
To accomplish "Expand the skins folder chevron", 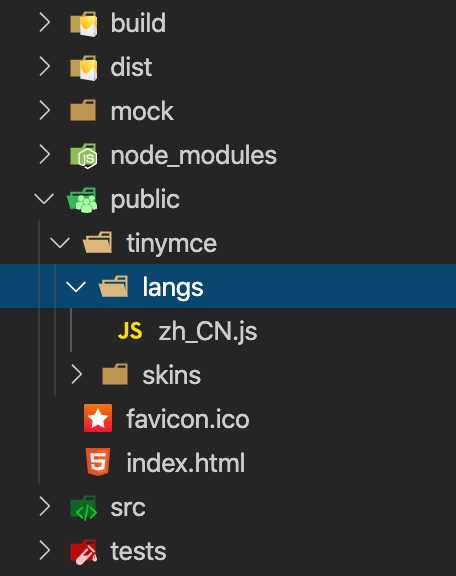I will (x=76, y=374).
